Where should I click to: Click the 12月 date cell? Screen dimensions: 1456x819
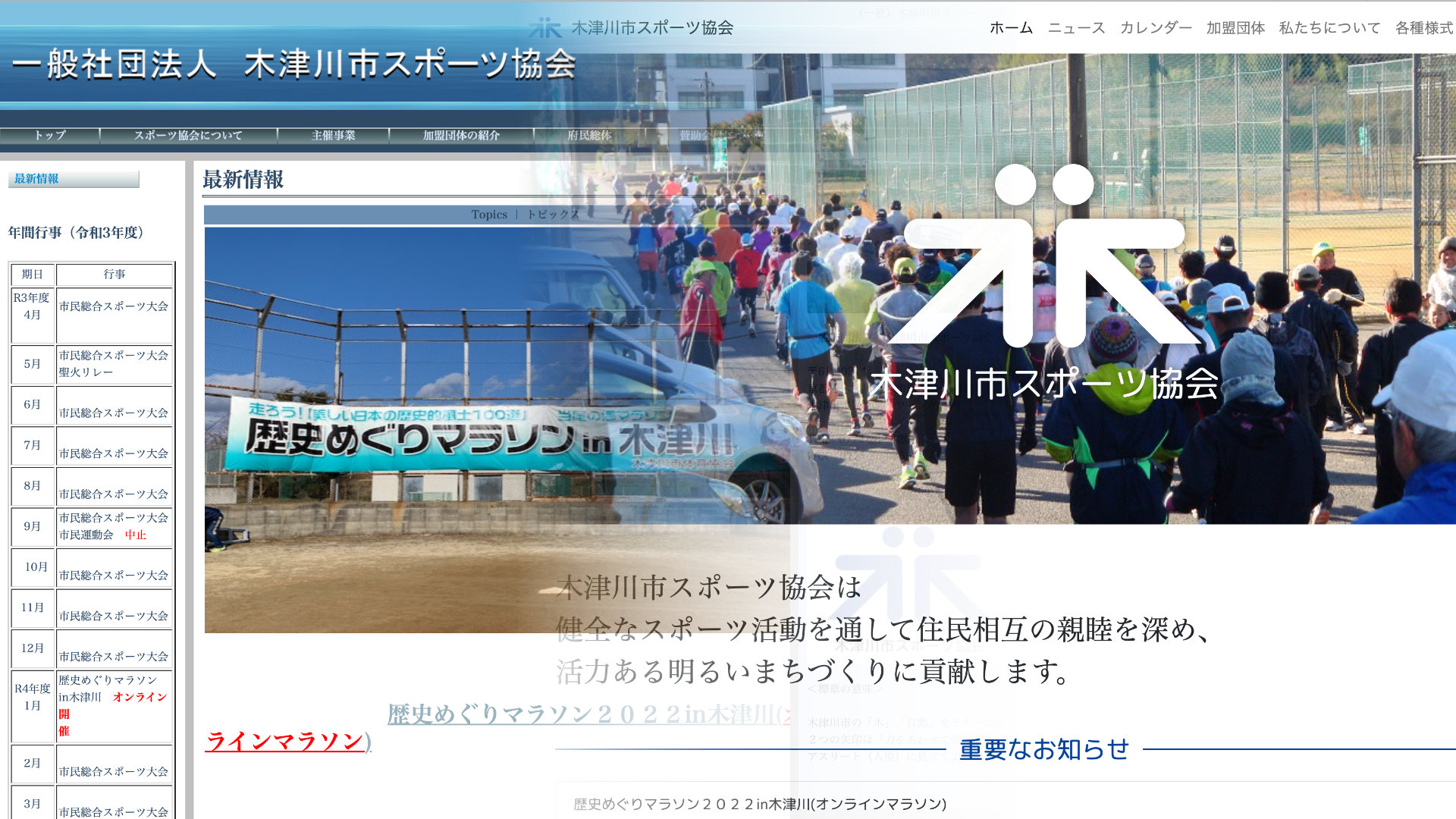pyautogui.click(x=32, y=648)
